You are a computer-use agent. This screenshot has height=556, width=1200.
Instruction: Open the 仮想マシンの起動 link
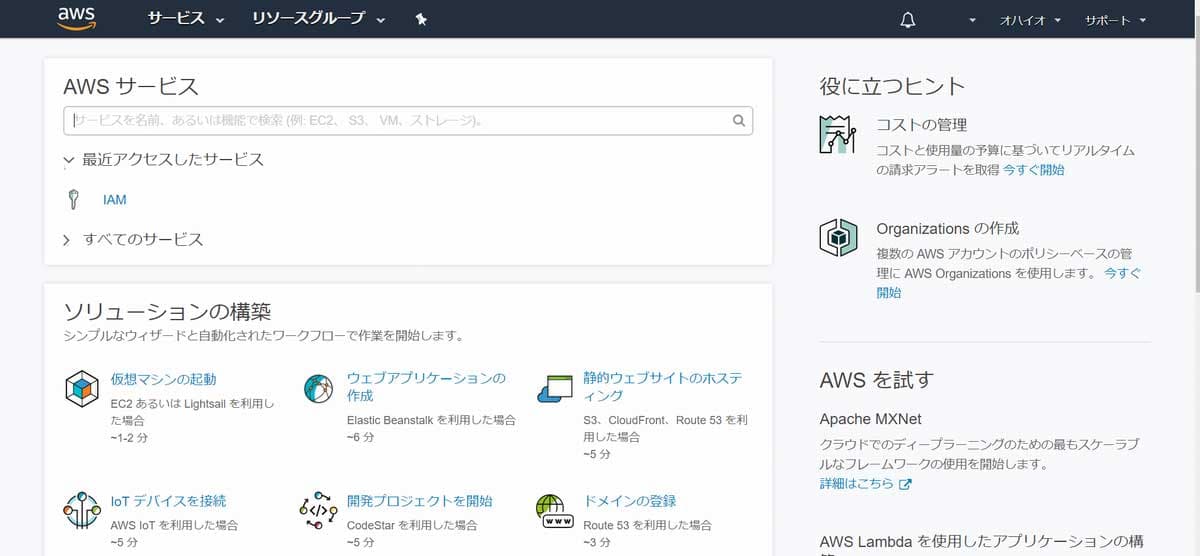(163, 379)
